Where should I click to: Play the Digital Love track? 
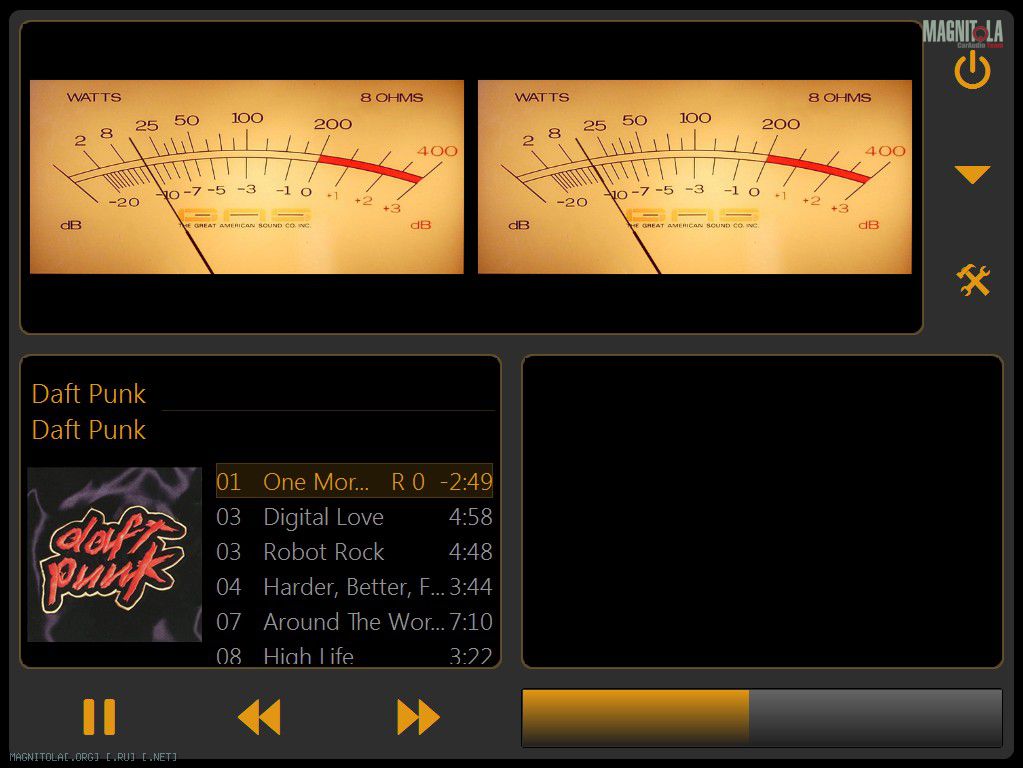[x=354, y=517]
